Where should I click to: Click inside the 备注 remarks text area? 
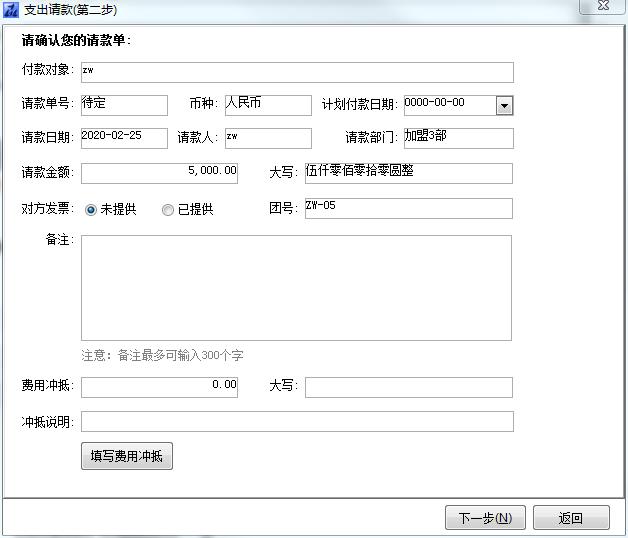coord(296,288)
